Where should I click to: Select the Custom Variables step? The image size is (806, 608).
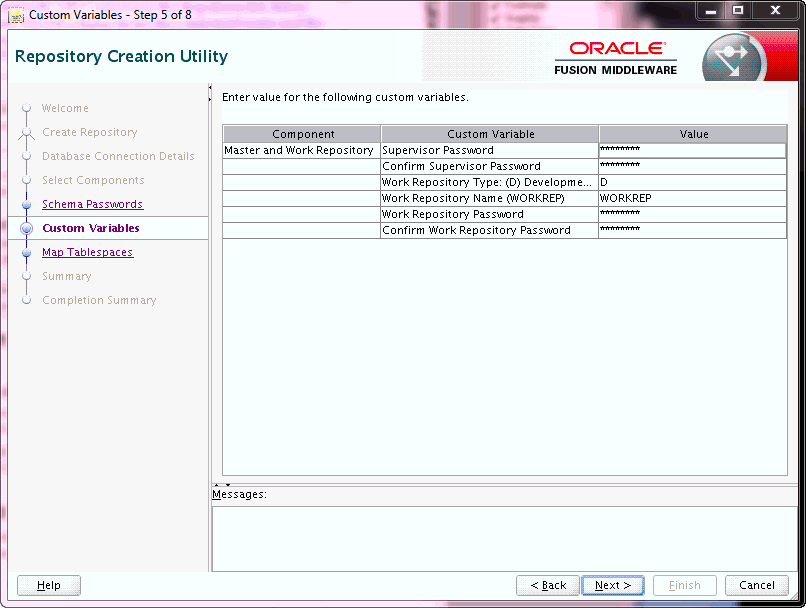coord(91,228)
